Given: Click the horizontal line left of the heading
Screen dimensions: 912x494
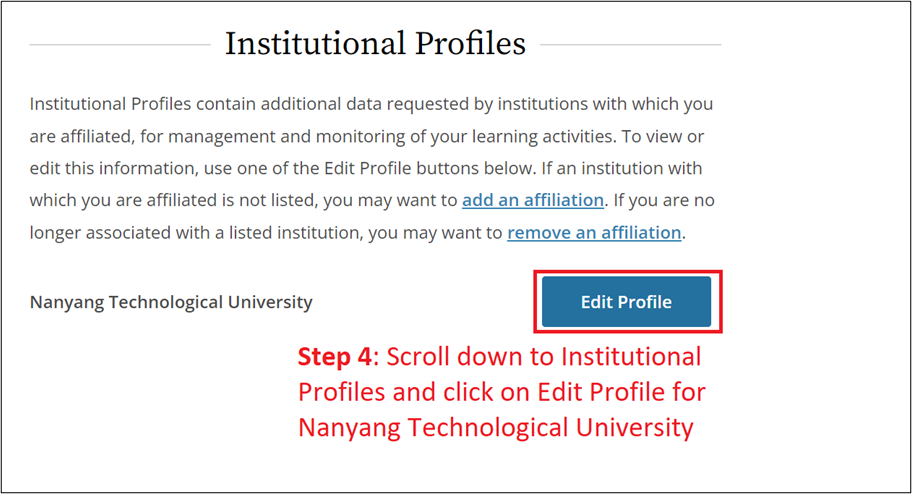Looking at the screenshot, I should point(120,44).
